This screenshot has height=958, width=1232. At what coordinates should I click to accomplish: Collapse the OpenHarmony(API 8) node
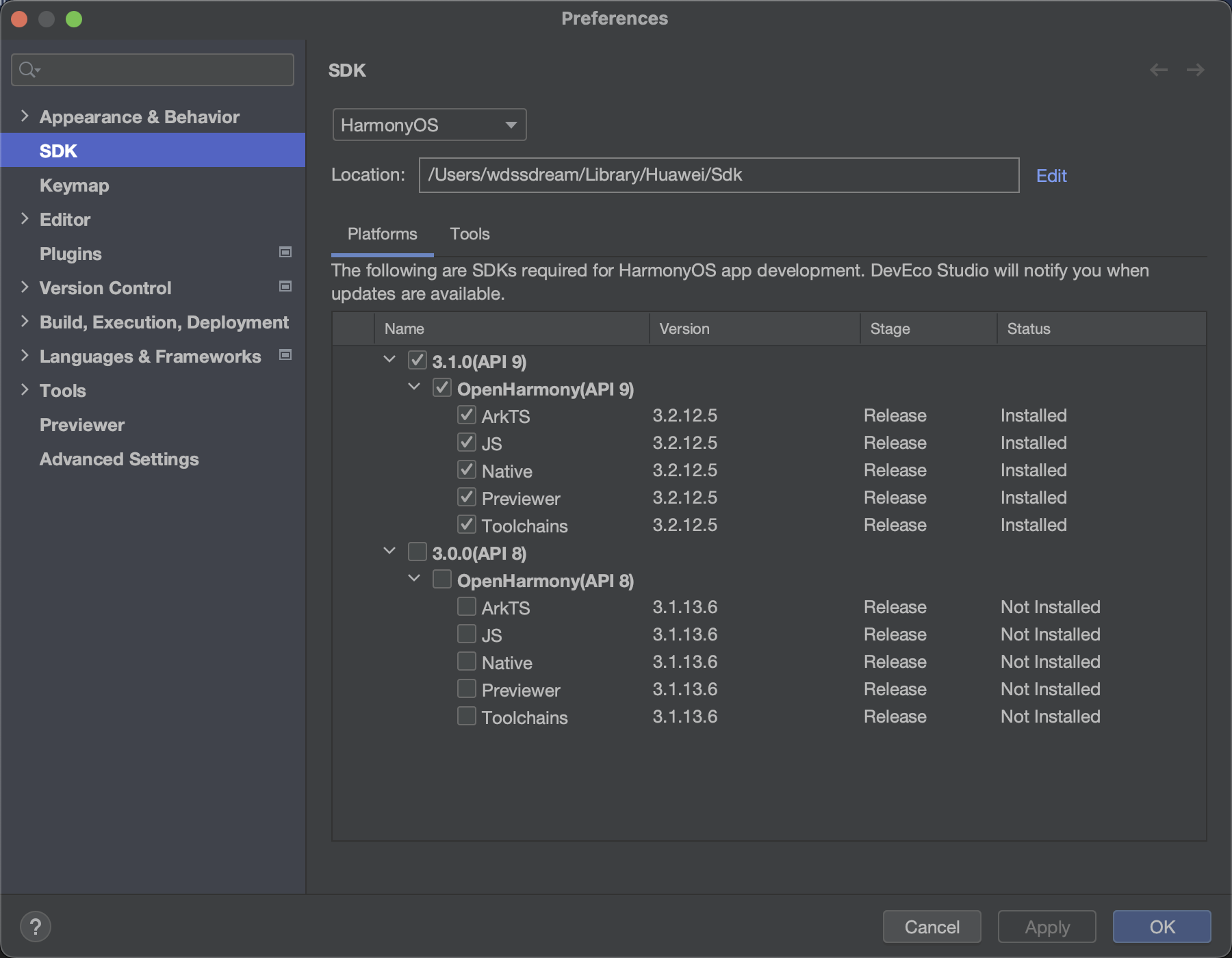click(414, 578)
